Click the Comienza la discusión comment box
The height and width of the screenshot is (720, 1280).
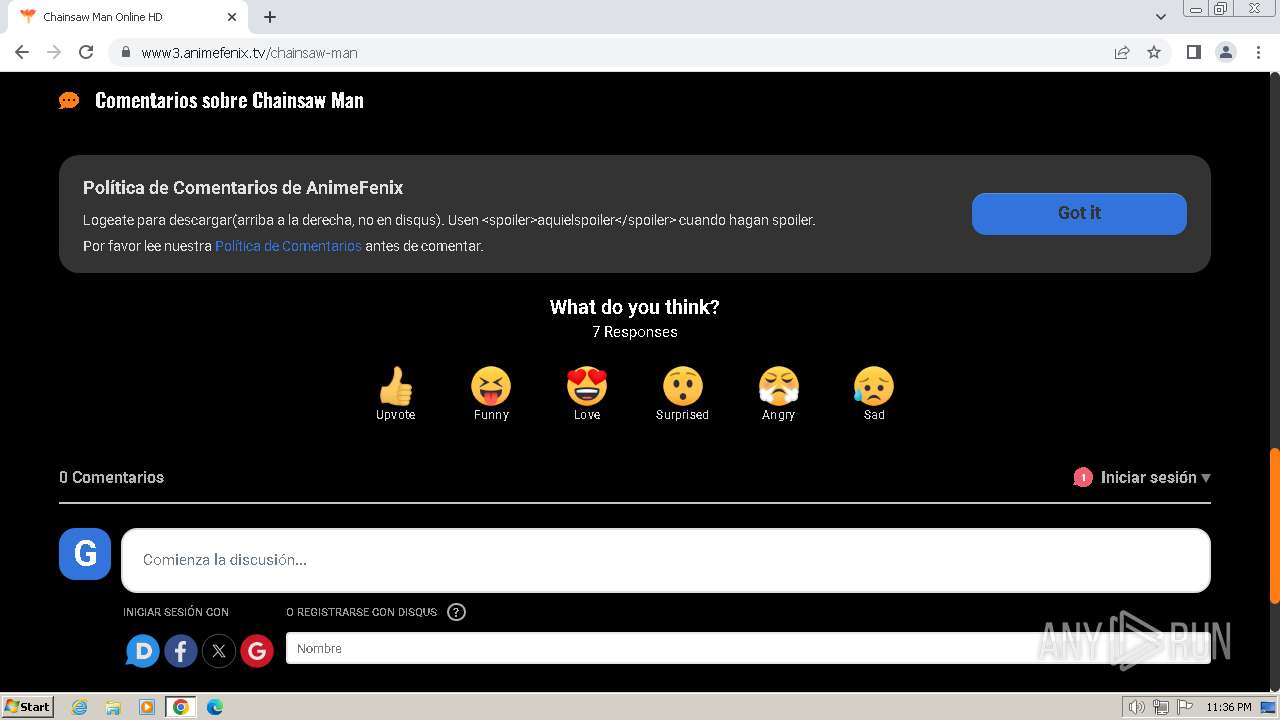coord(666,560)
